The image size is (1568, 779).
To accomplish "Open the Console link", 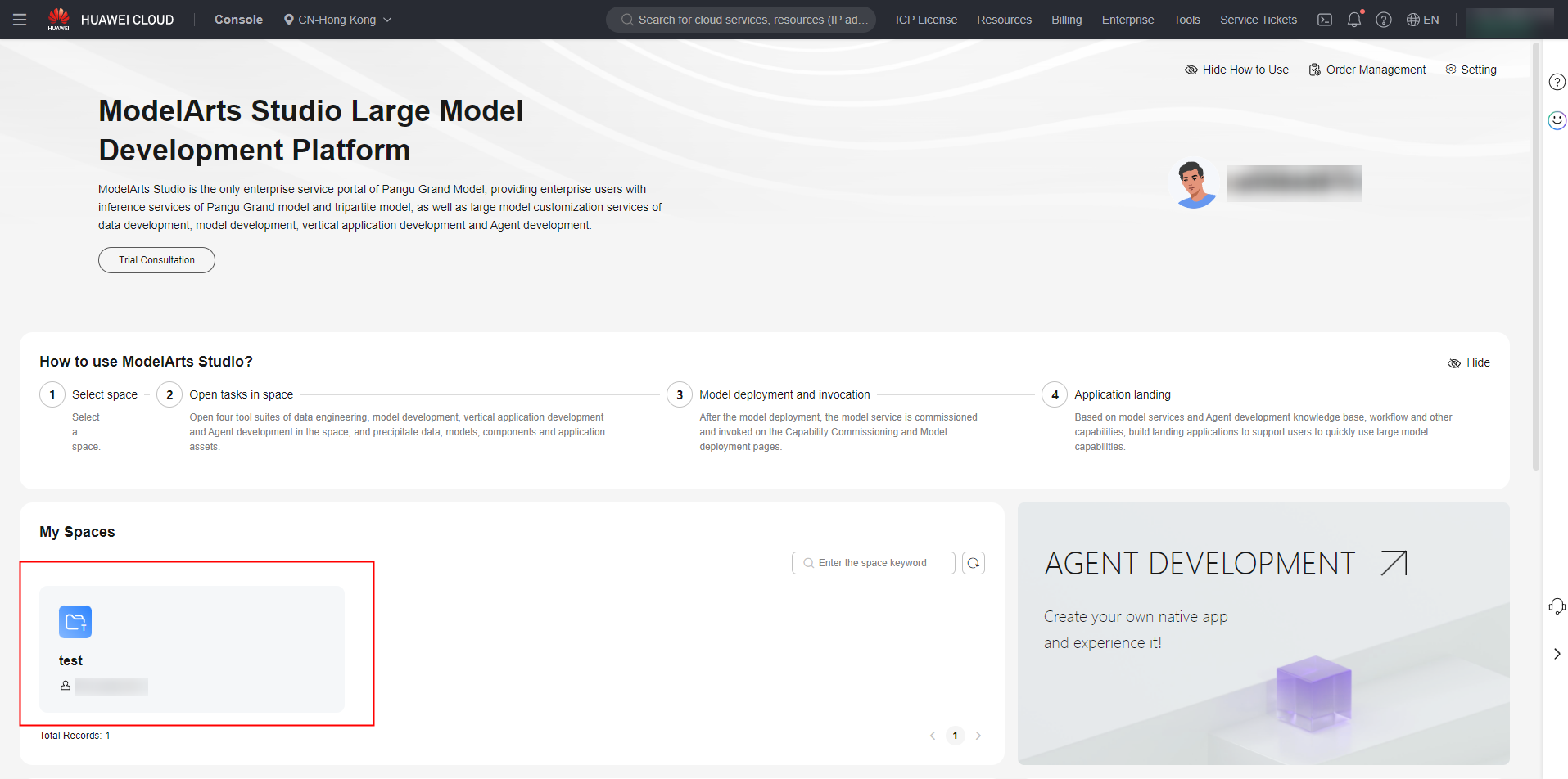I will (238, 20).
